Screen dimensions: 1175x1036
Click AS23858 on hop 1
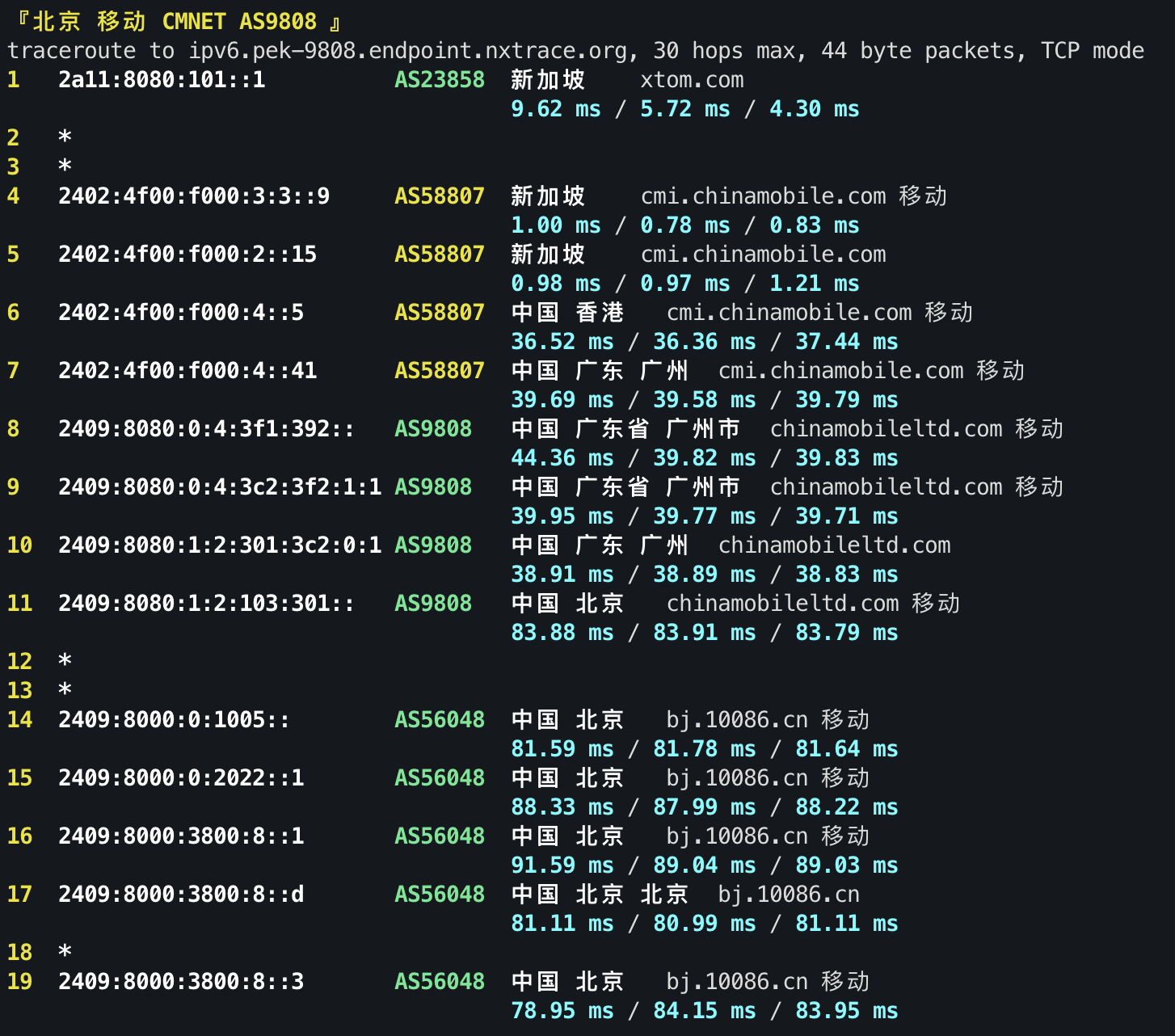pos(440,80)
